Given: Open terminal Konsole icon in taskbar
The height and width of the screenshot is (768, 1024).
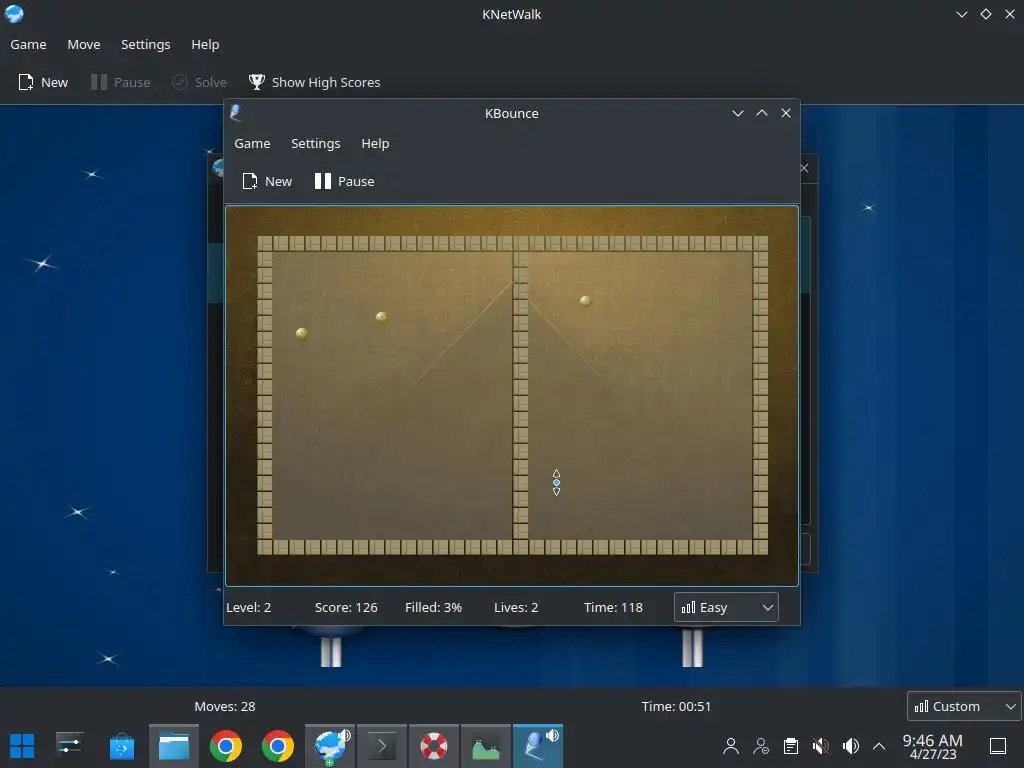Looking at the screenshot, I should [382, 746].
